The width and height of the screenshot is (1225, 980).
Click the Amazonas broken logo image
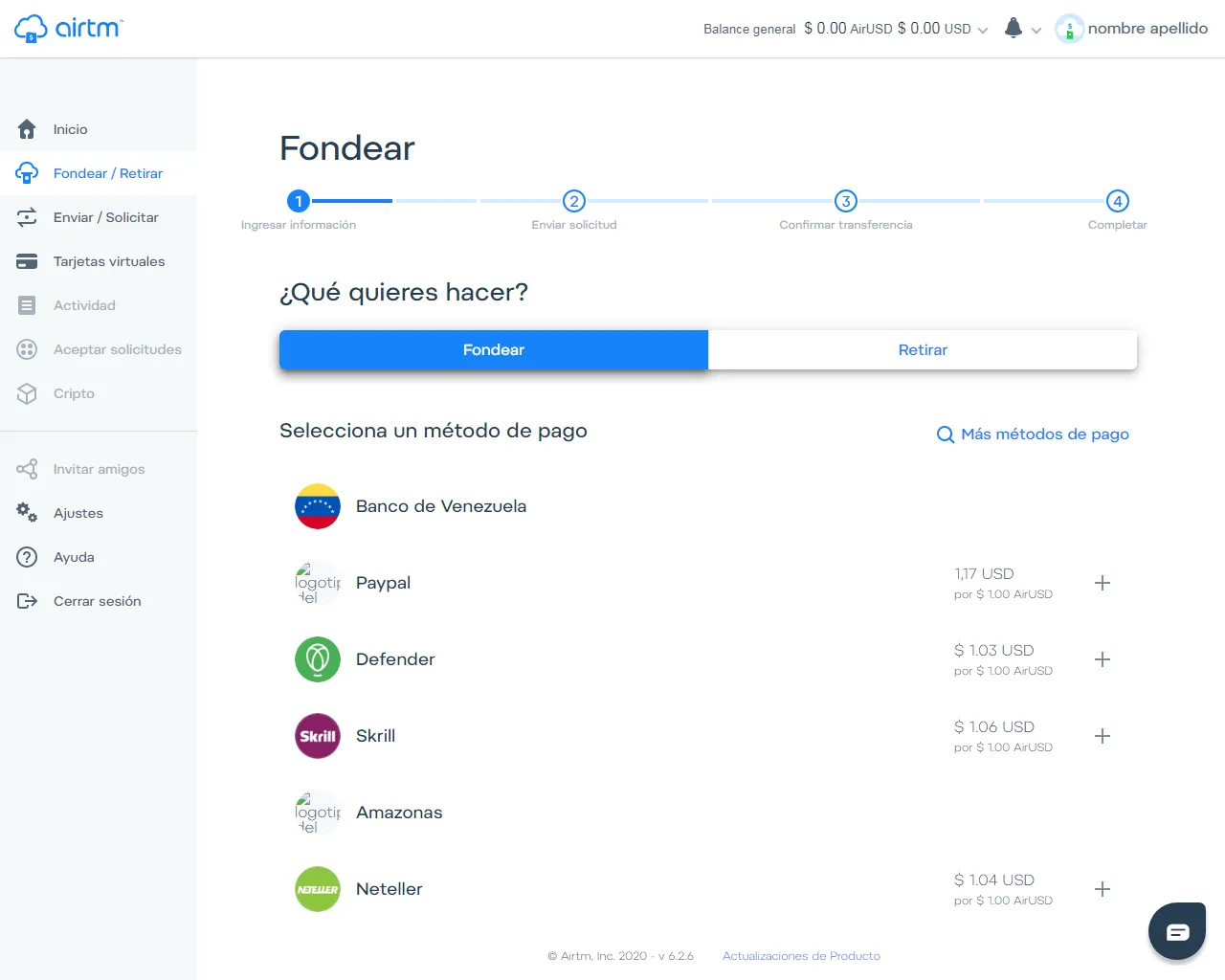(318, 813)
